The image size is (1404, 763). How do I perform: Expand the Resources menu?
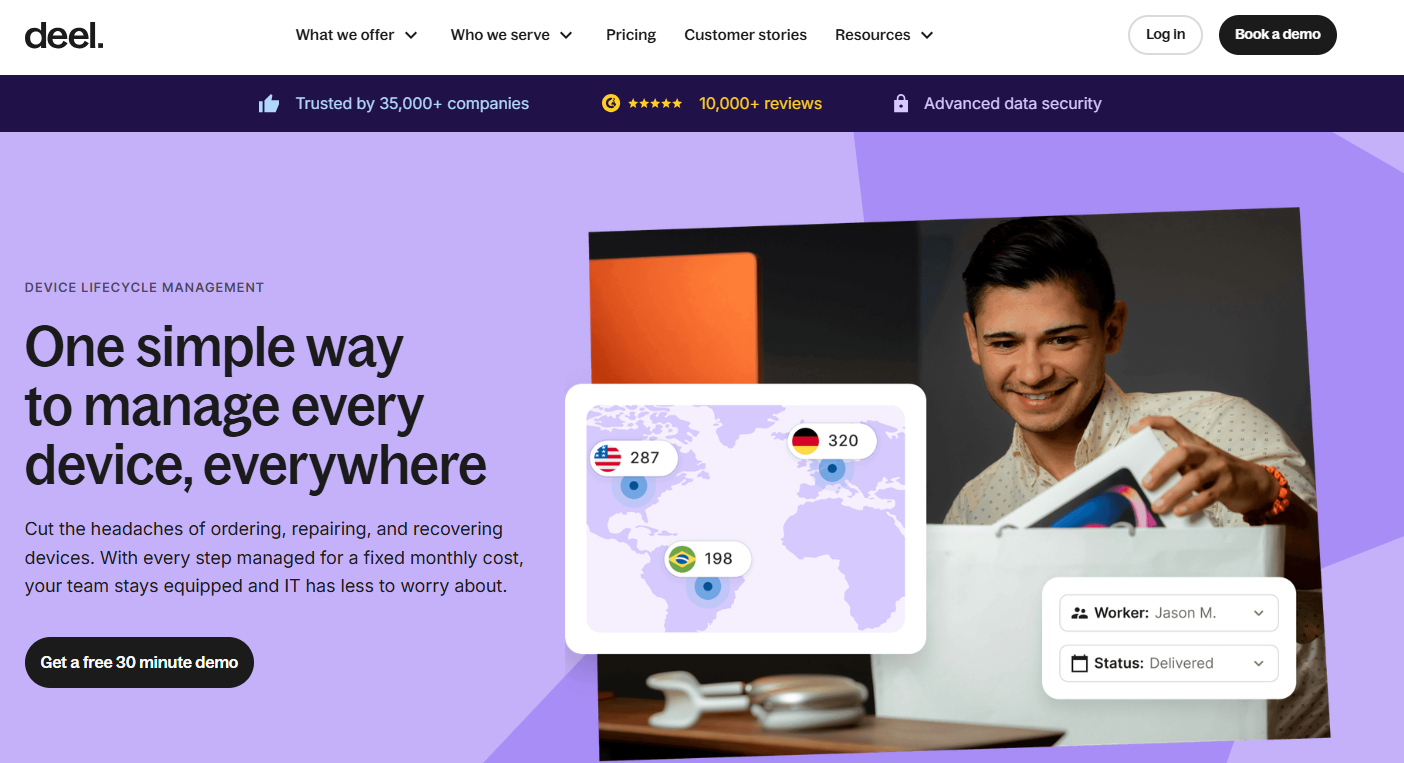pos(885,35)
